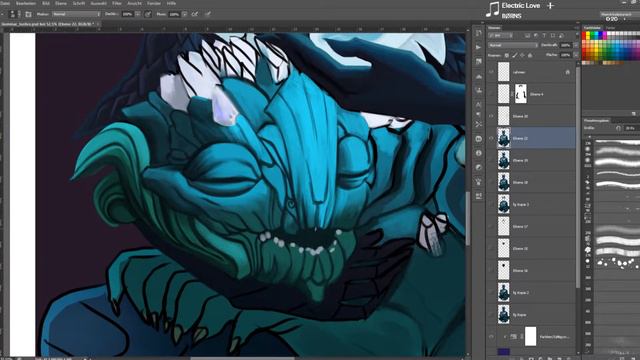Click the Farbton/Sättigung layer mask thumbnail

pyautogui.click(x=530, y=336)
